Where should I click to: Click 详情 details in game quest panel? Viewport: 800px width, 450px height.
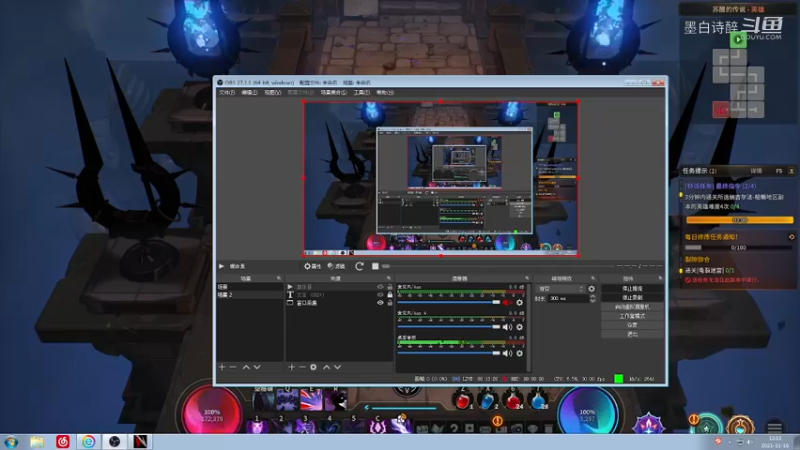pos(757,171)
